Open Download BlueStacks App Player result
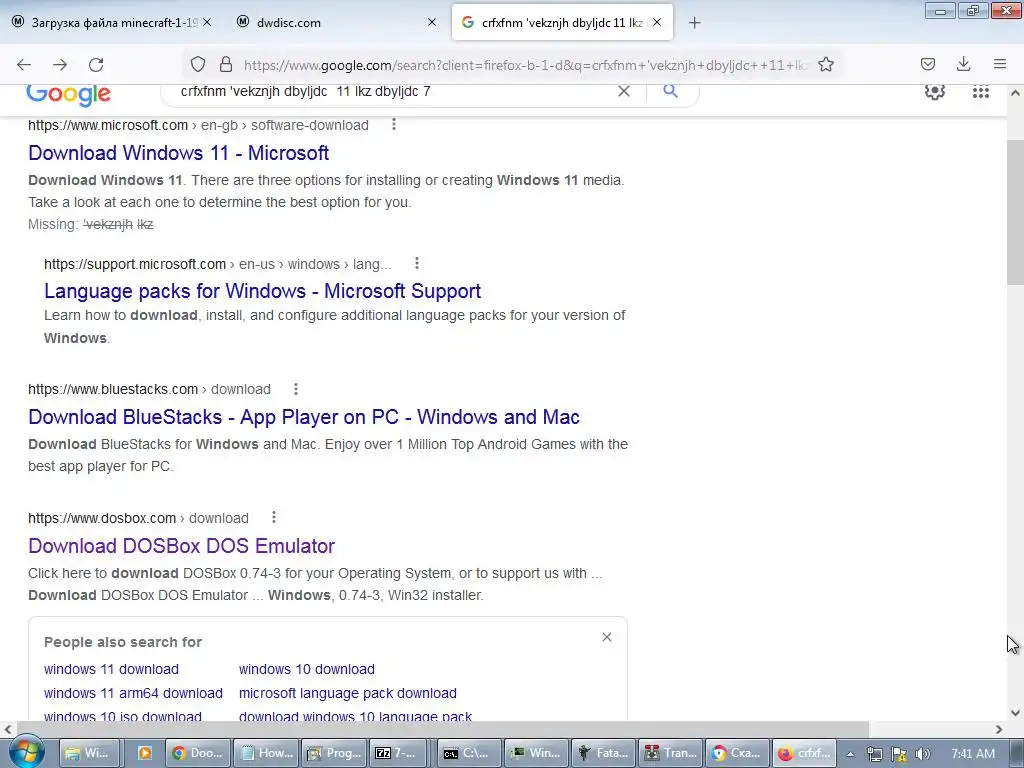Viewport: 1024px width, 768px height. (304, 417)
